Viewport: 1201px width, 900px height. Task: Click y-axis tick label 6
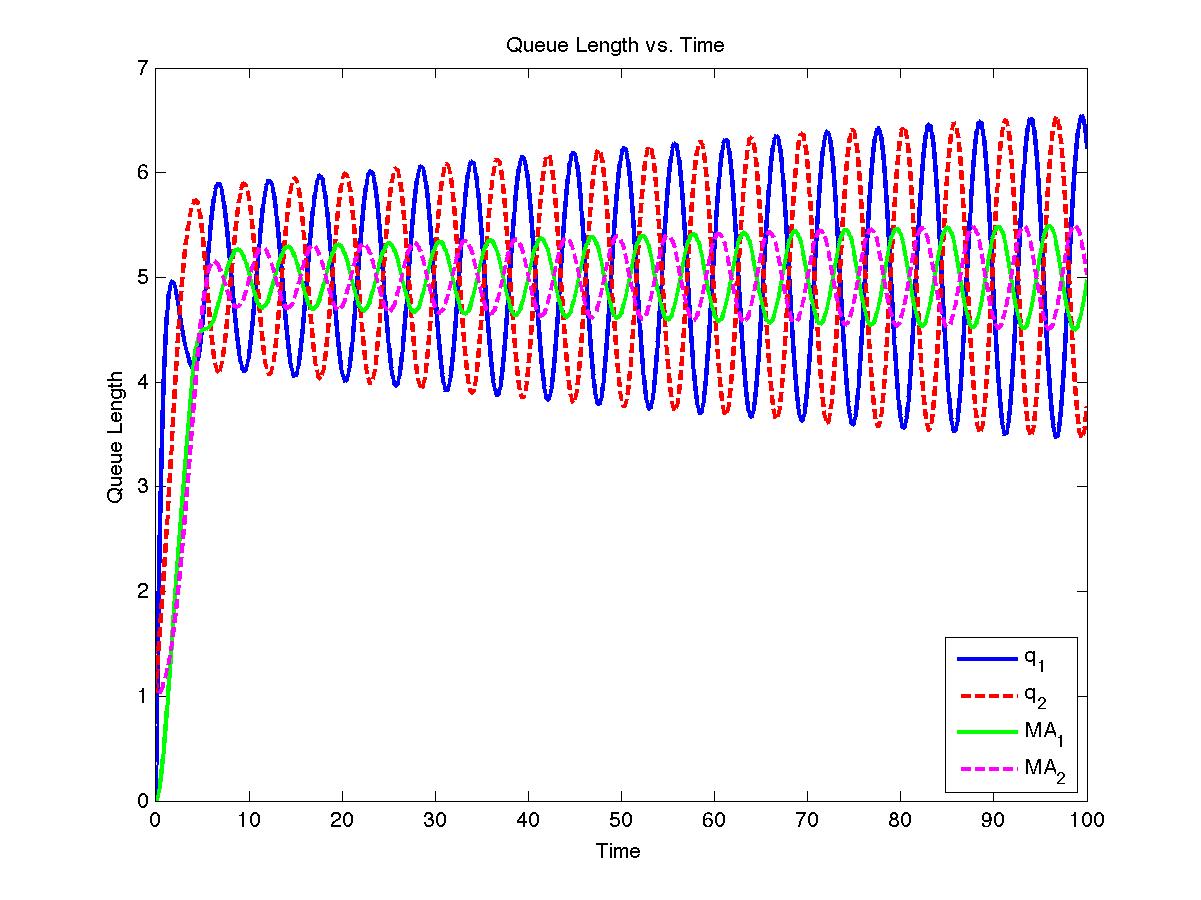pyautogui.click(x=142, y=172)
